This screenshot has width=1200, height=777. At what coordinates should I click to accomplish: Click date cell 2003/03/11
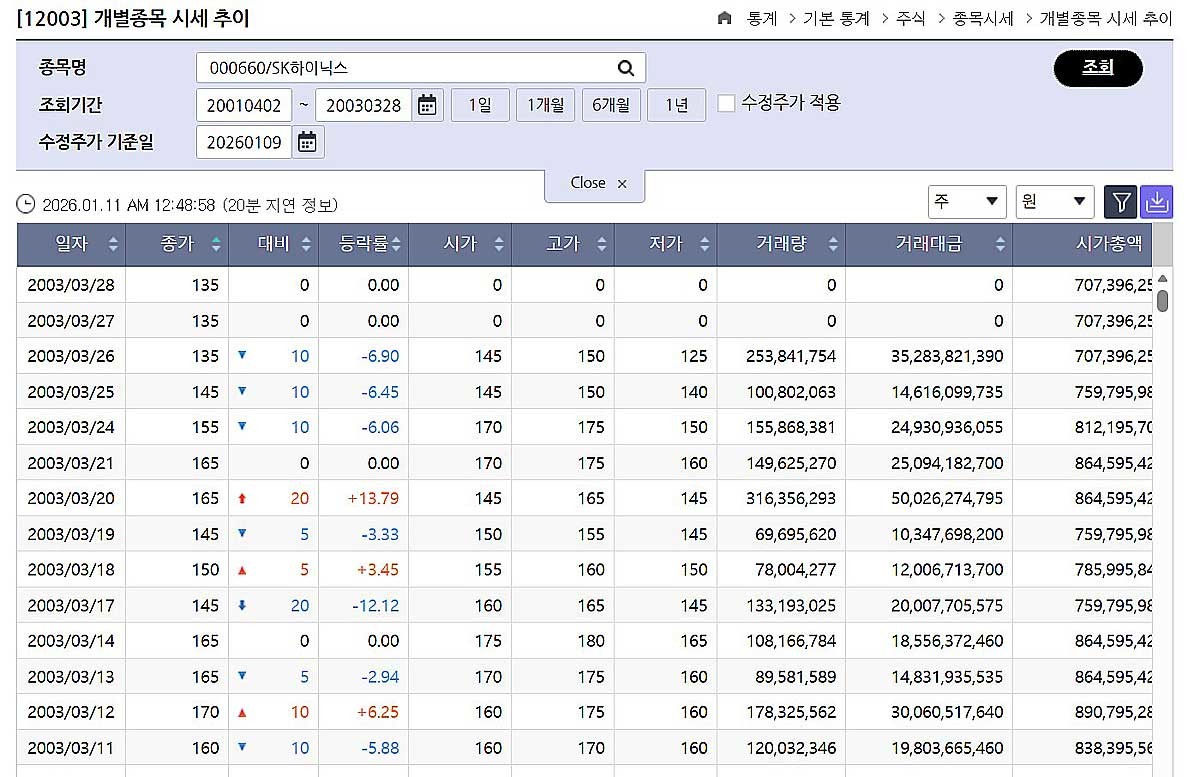pos(71,747)
